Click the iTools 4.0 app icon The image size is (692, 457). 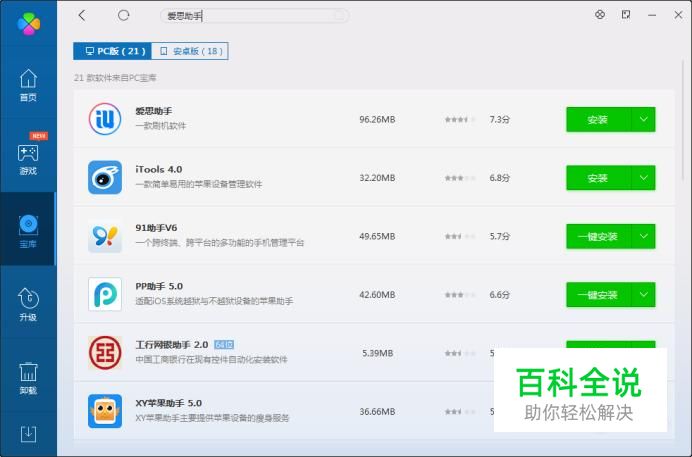click(x=105, y=177)
